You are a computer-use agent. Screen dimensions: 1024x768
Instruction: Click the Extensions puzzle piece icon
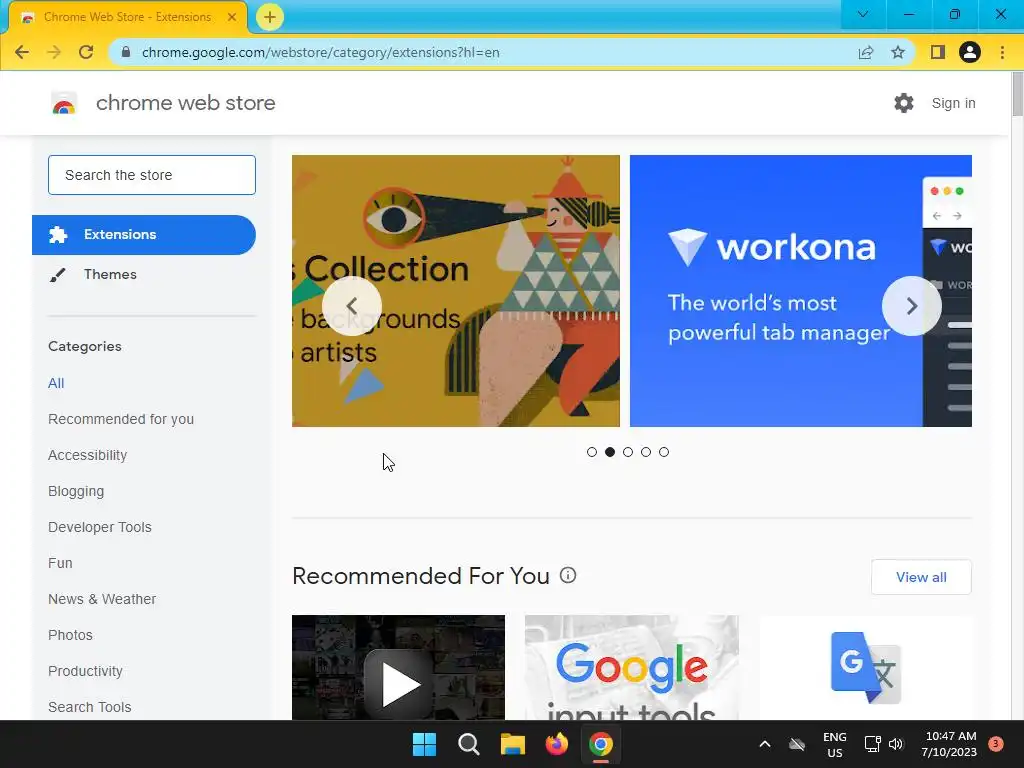point(57,234)
